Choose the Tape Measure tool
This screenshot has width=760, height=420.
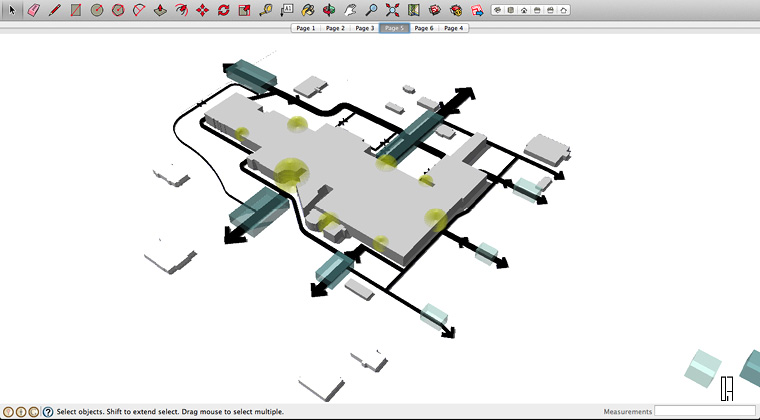coord(266,10)
